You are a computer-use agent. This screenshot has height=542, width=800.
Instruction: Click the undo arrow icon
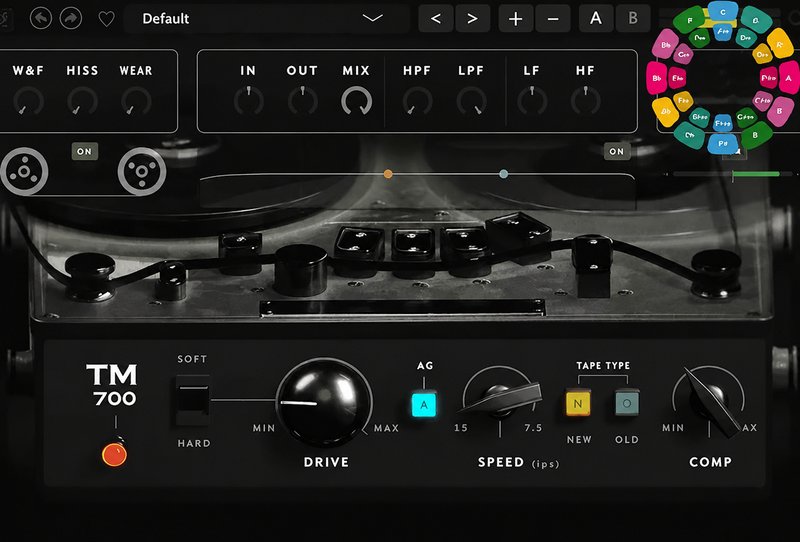pos(41,18)
